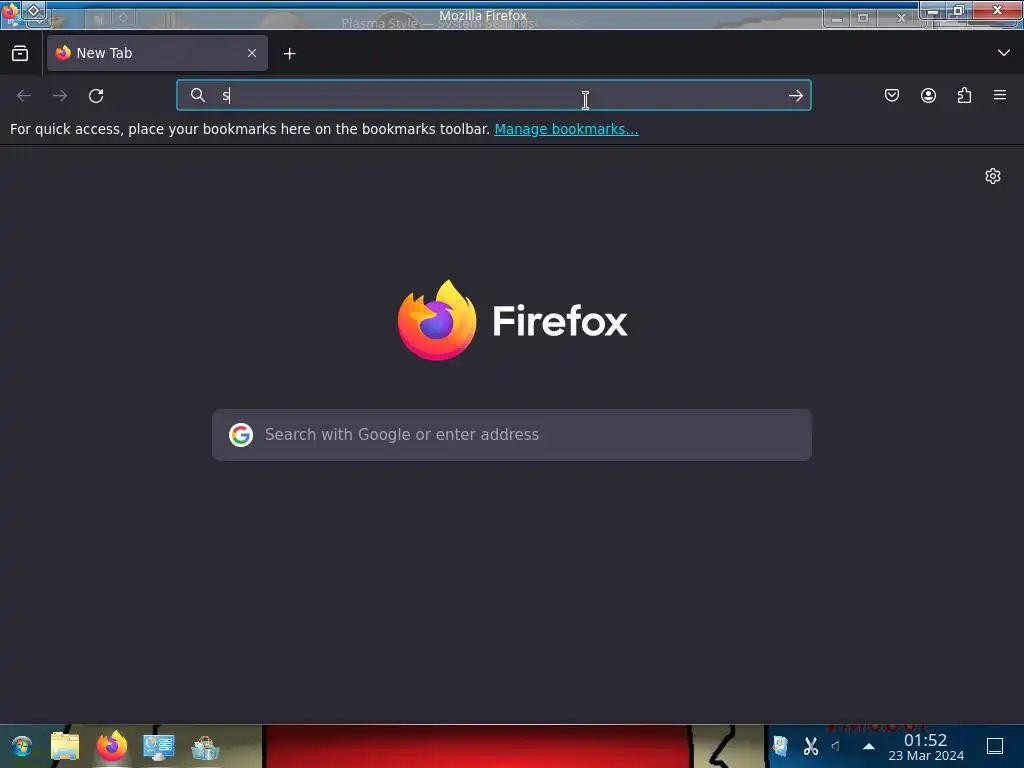
Task: Minimize the Mozilla Firefox window
Action: (x=934, y=10)
